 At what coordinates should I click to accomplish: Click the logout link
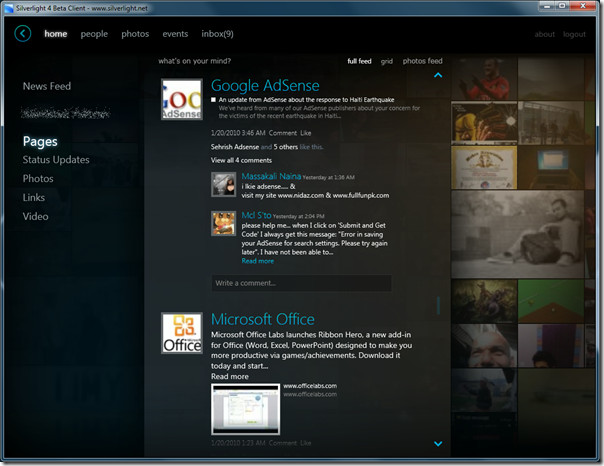[x=574, y=34]
